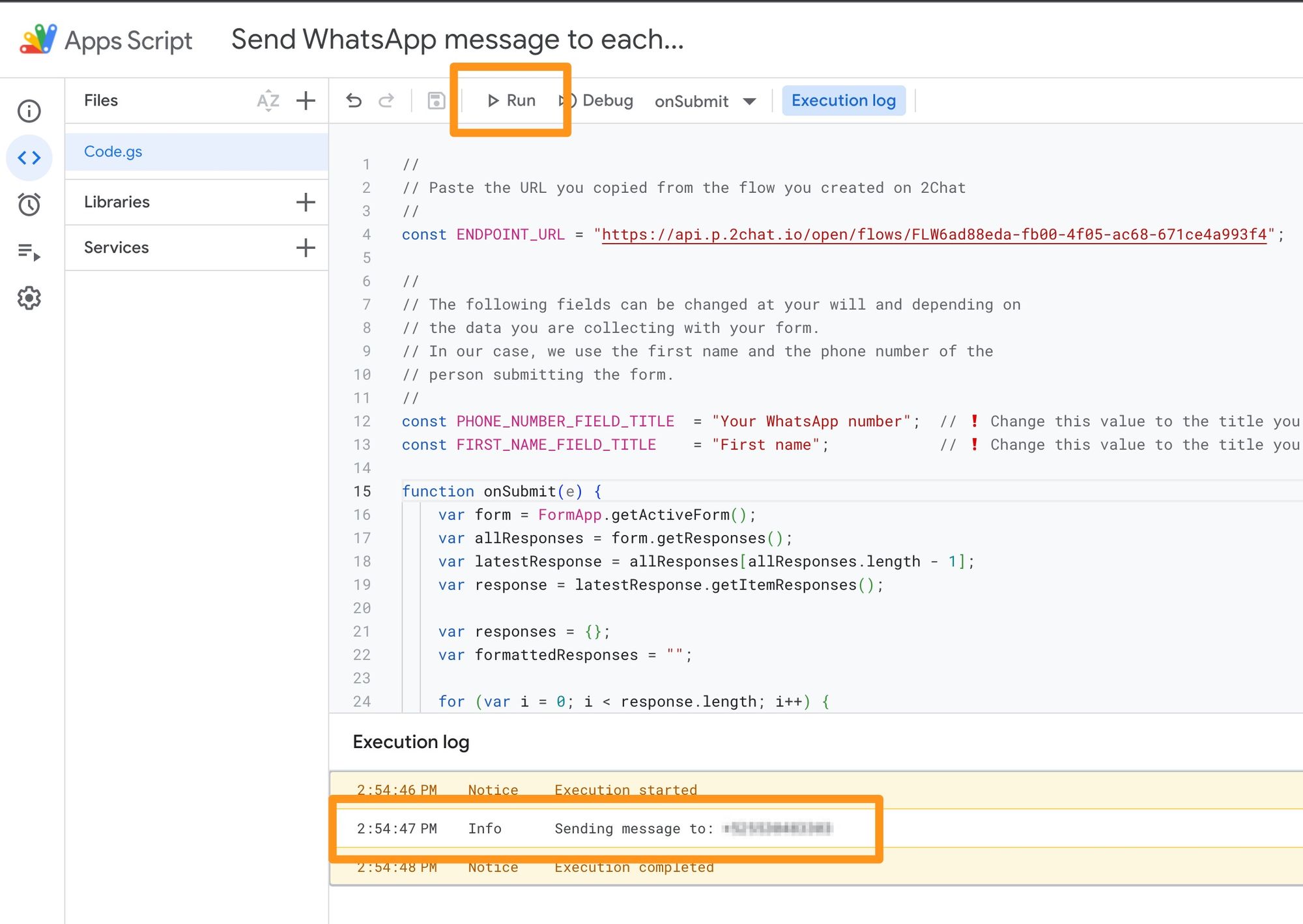This screenshot has height=924, width=1303.
Task: Click the var responses = {} line
Action: (524, 632)
